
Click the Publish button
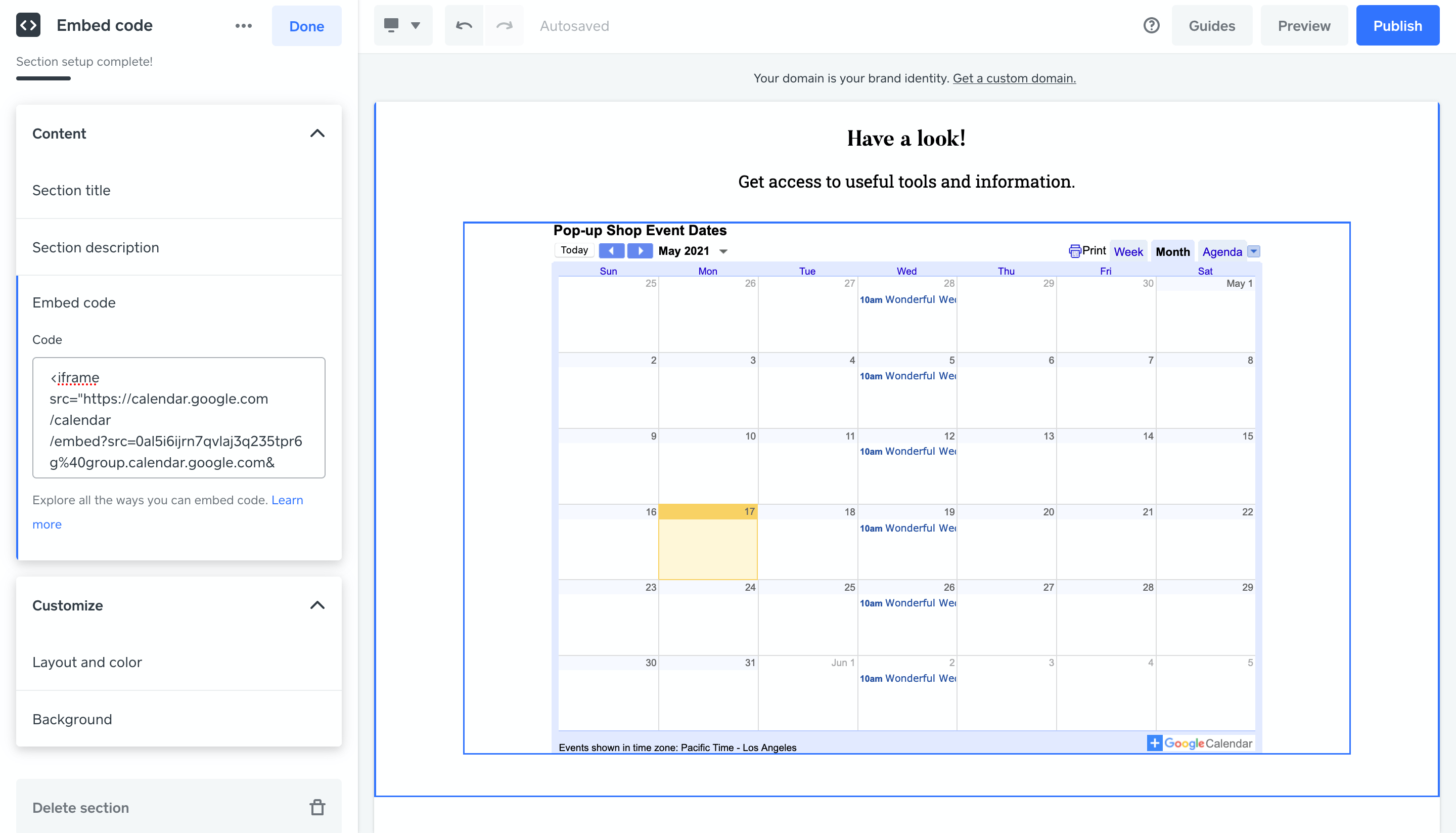tap(1397, 26)
